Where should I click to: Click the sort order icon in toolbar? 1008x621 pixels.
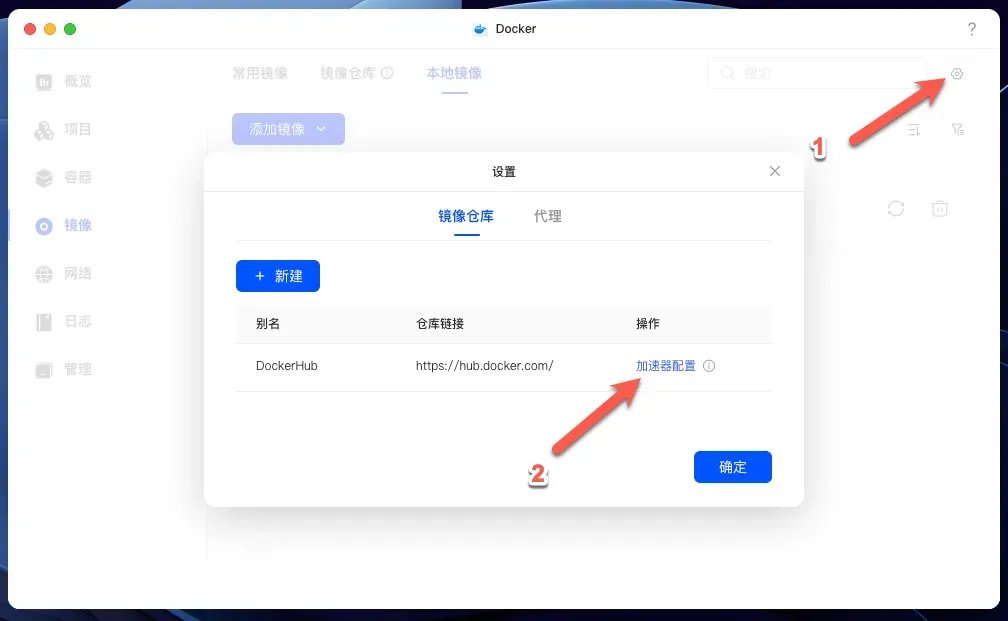(913, 128)
